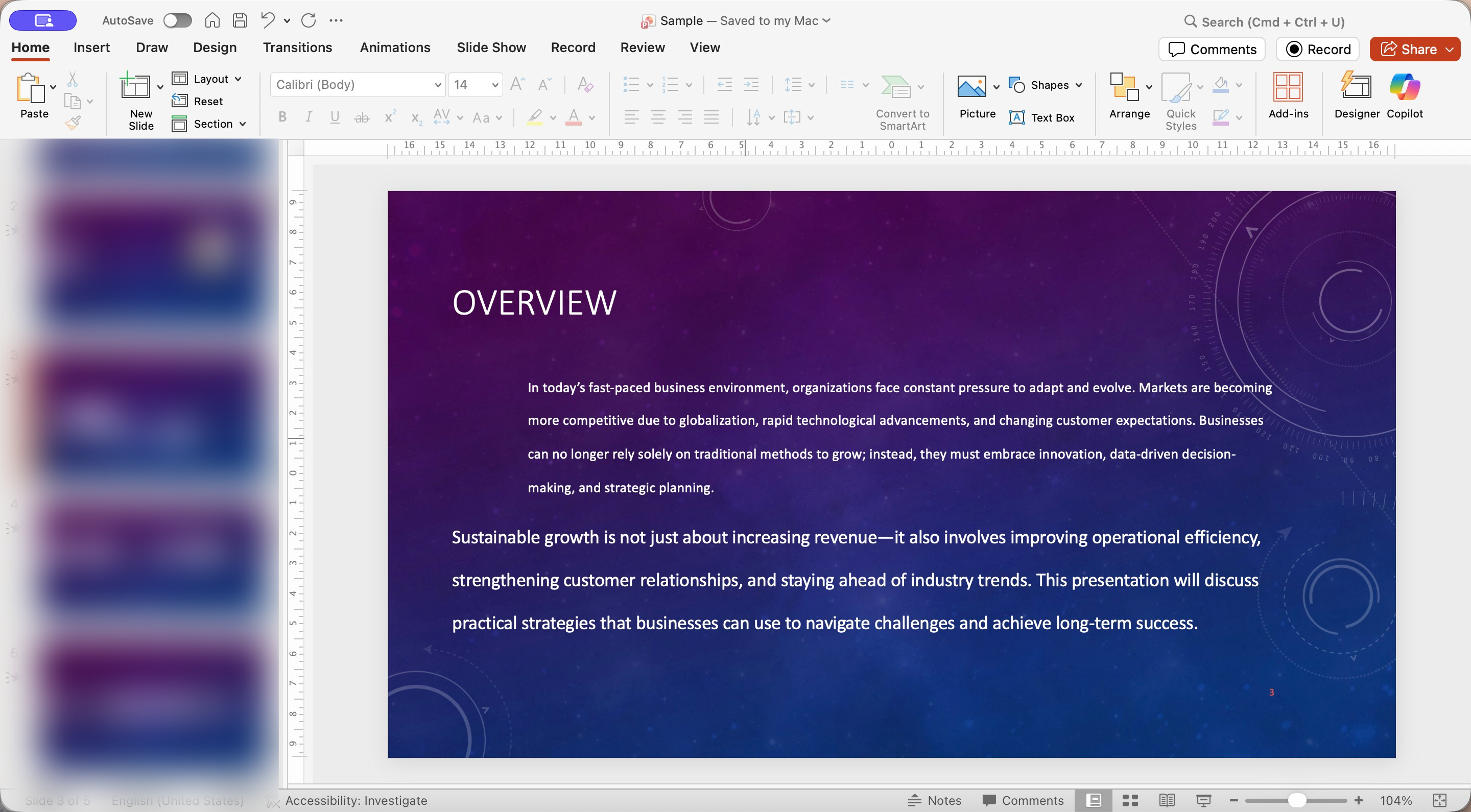Expand the font size 14 dropdown
This screenshot has height=812, width=1471.
(494, 85)
